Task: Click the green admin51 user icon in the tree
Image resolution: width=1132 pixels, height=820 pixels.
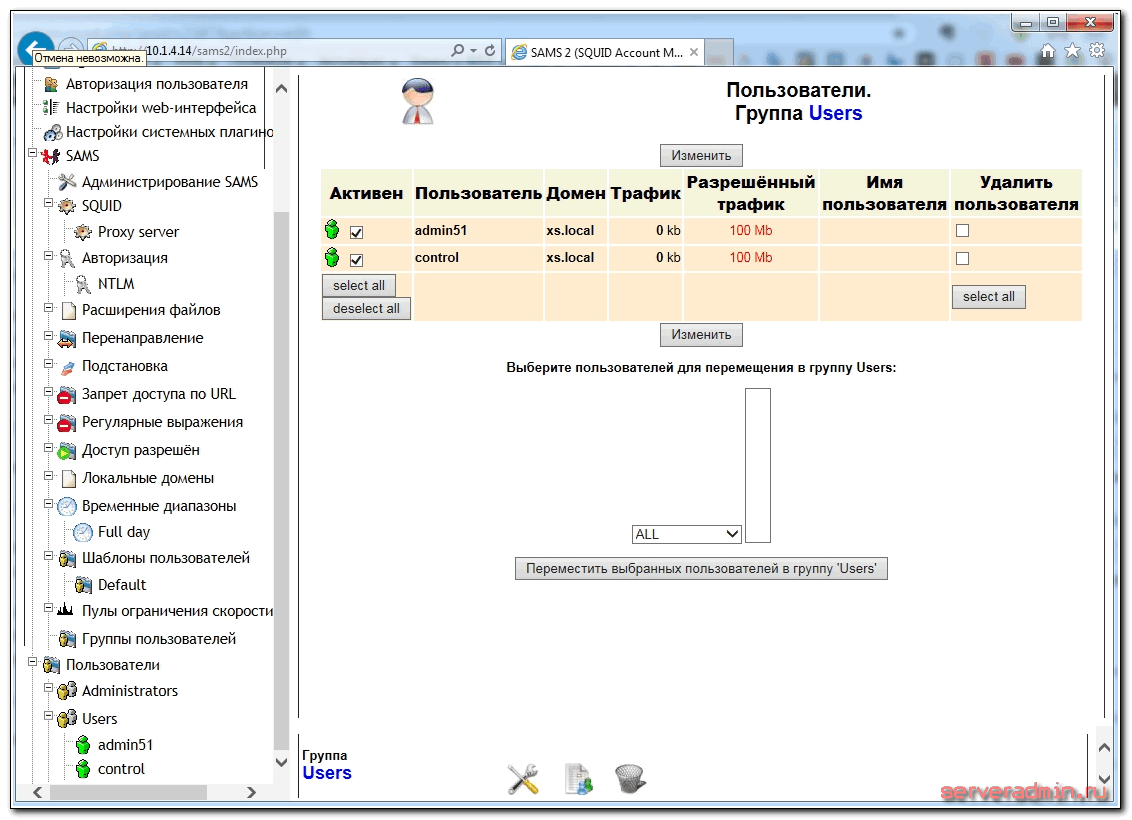Action: (82, 744)
